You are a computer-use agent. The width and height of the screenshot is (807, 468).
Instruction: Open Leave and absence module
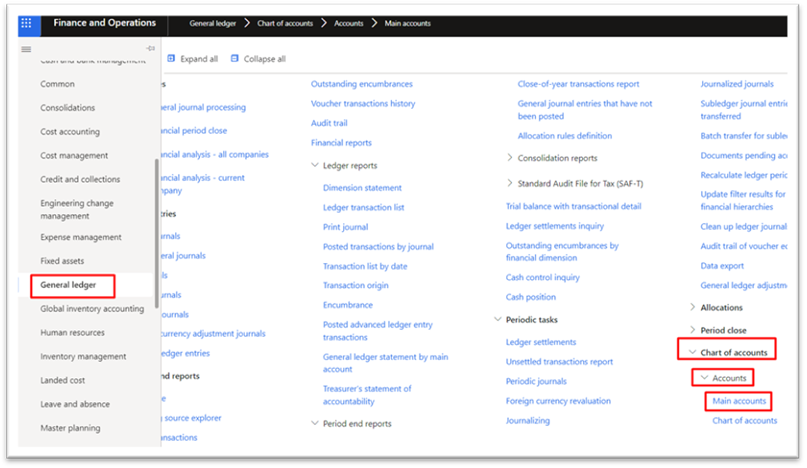pos(75,404)
